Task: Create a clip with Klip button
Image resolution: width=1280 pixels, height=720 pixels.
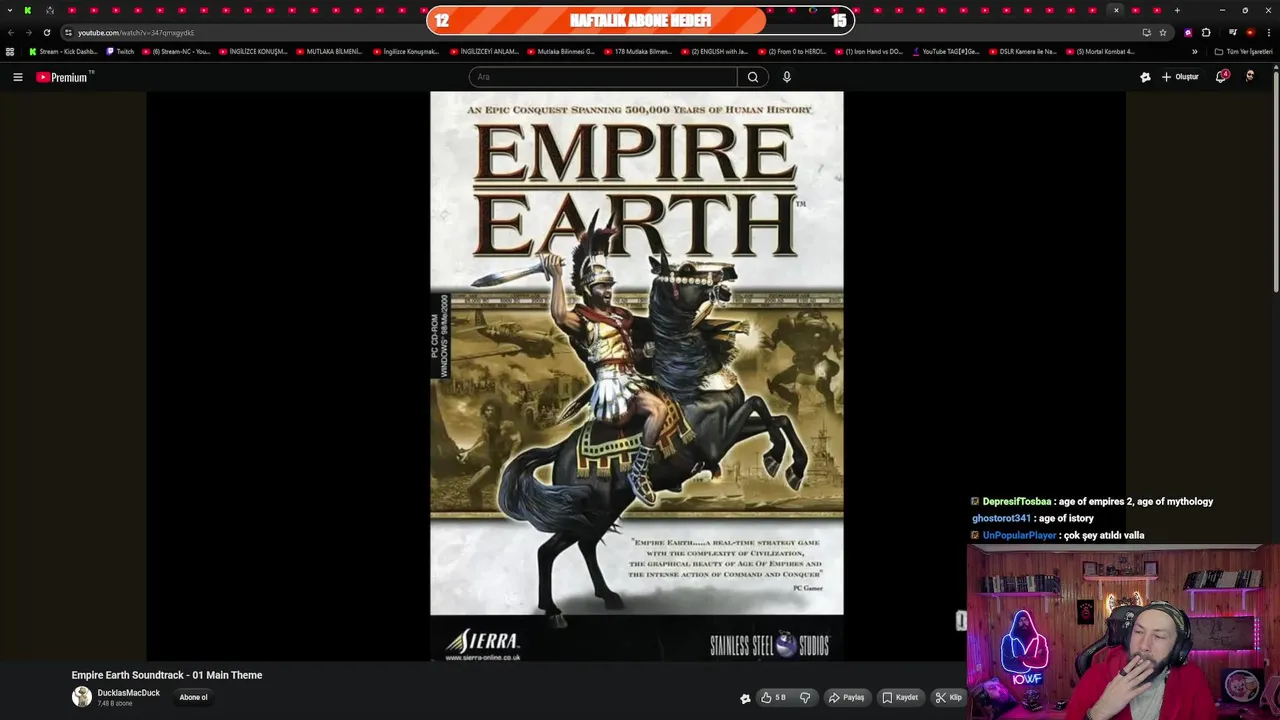Action: pos(949,698)
